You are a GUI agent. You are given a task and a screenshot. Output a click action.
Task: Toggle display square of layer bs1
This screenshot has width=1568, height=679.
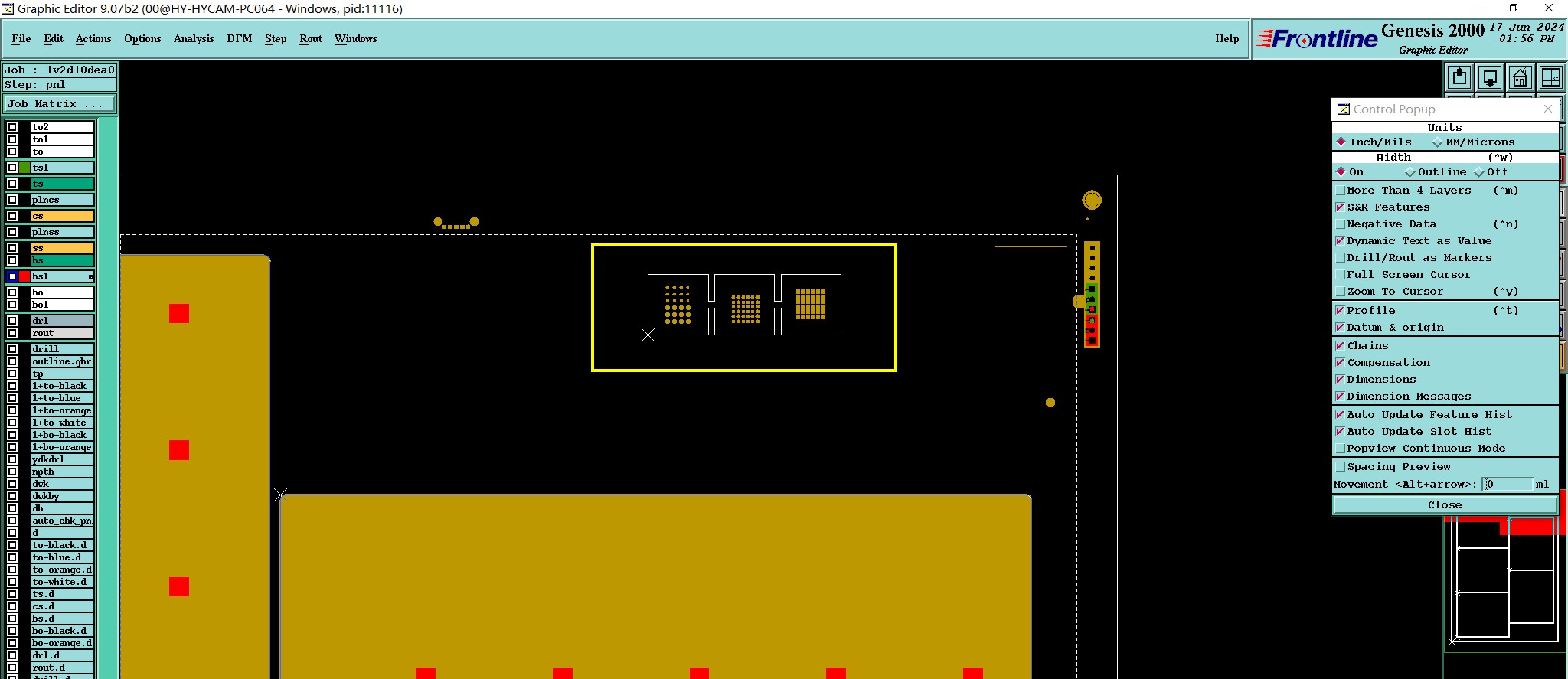pyautogui.click(x=12, y=276)
